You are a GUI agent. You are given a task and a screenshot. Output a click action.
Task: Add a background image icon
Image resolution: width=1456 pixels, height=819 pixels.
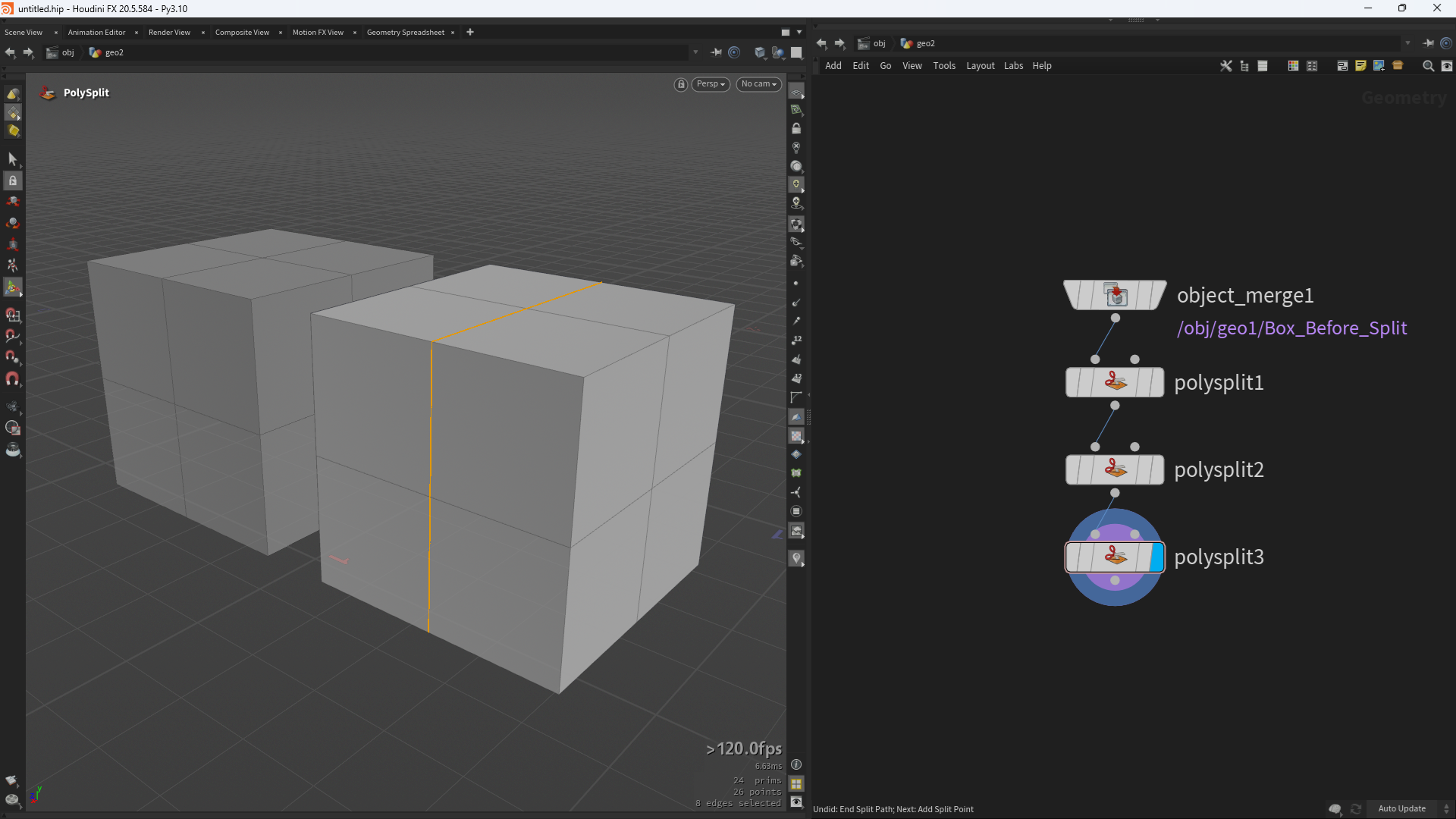tap(1379, 66)
